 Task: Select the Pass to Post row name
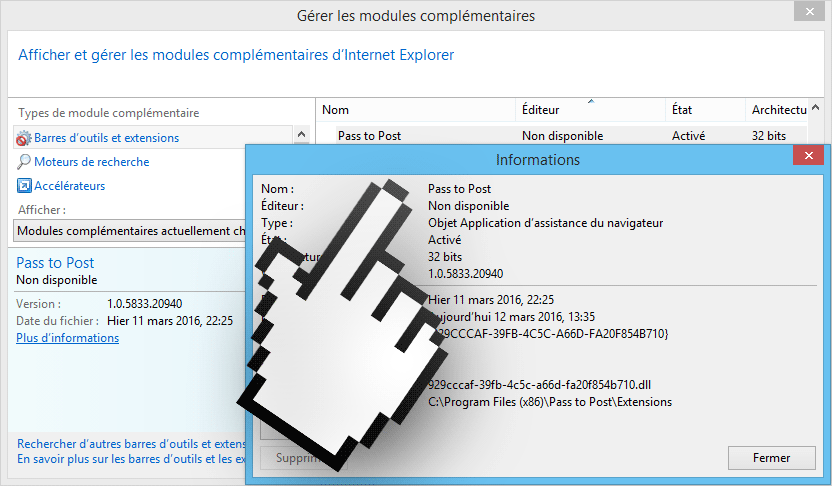(369, 136)
